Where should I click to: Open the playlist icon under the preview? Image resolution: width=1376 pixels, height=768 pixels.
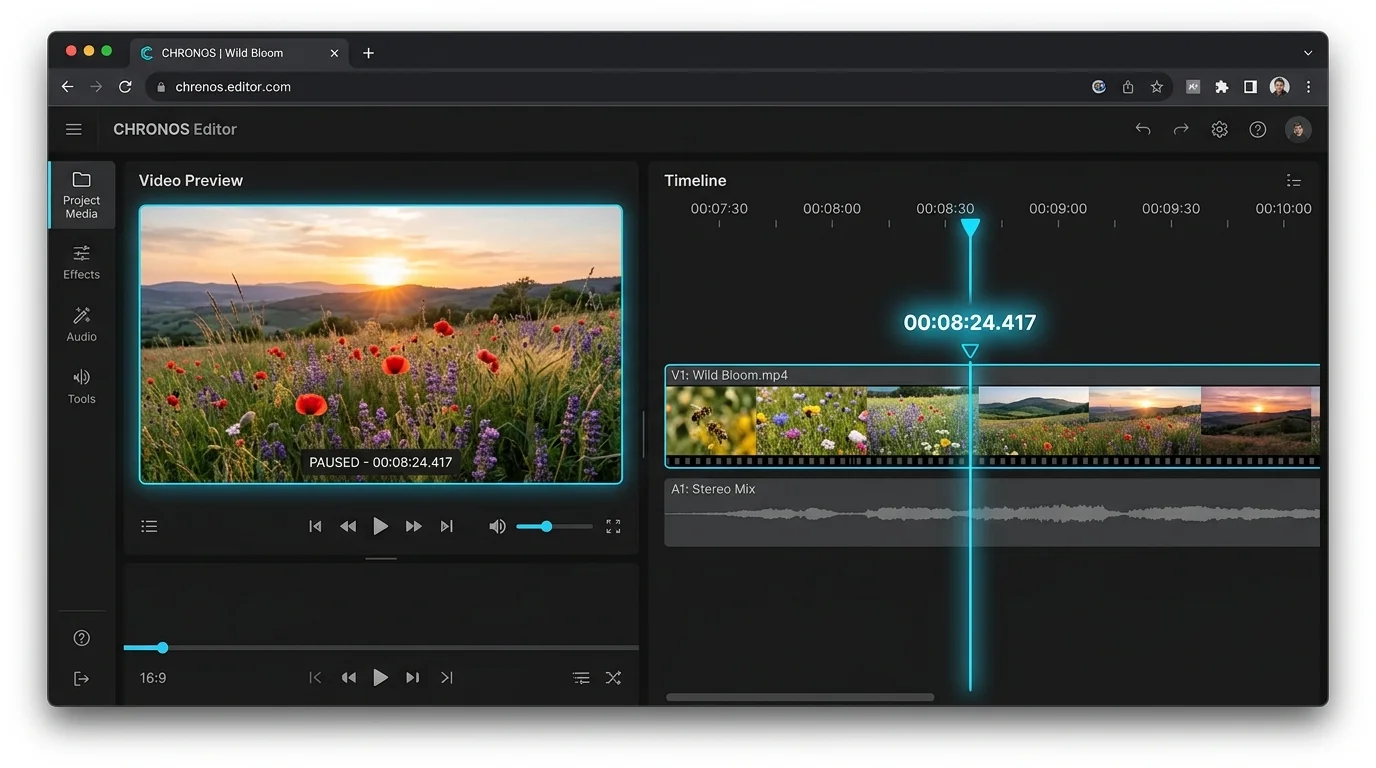pyautogui.click(x=149, y=525)
